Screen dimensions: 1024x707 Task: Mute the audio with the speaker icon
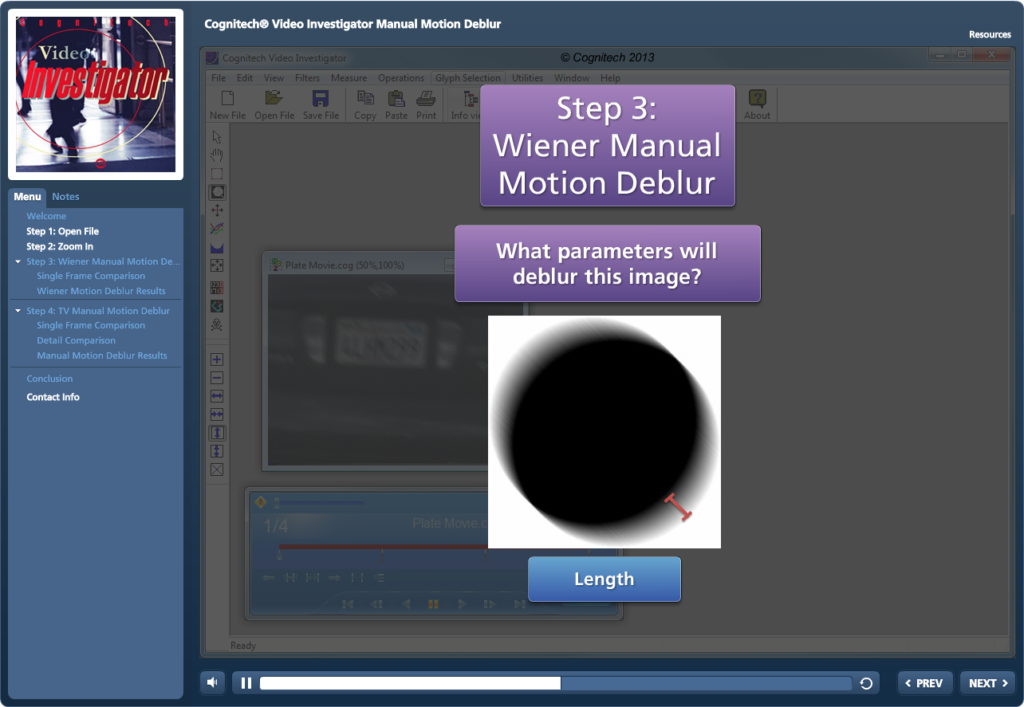click(x=211, y=682)
